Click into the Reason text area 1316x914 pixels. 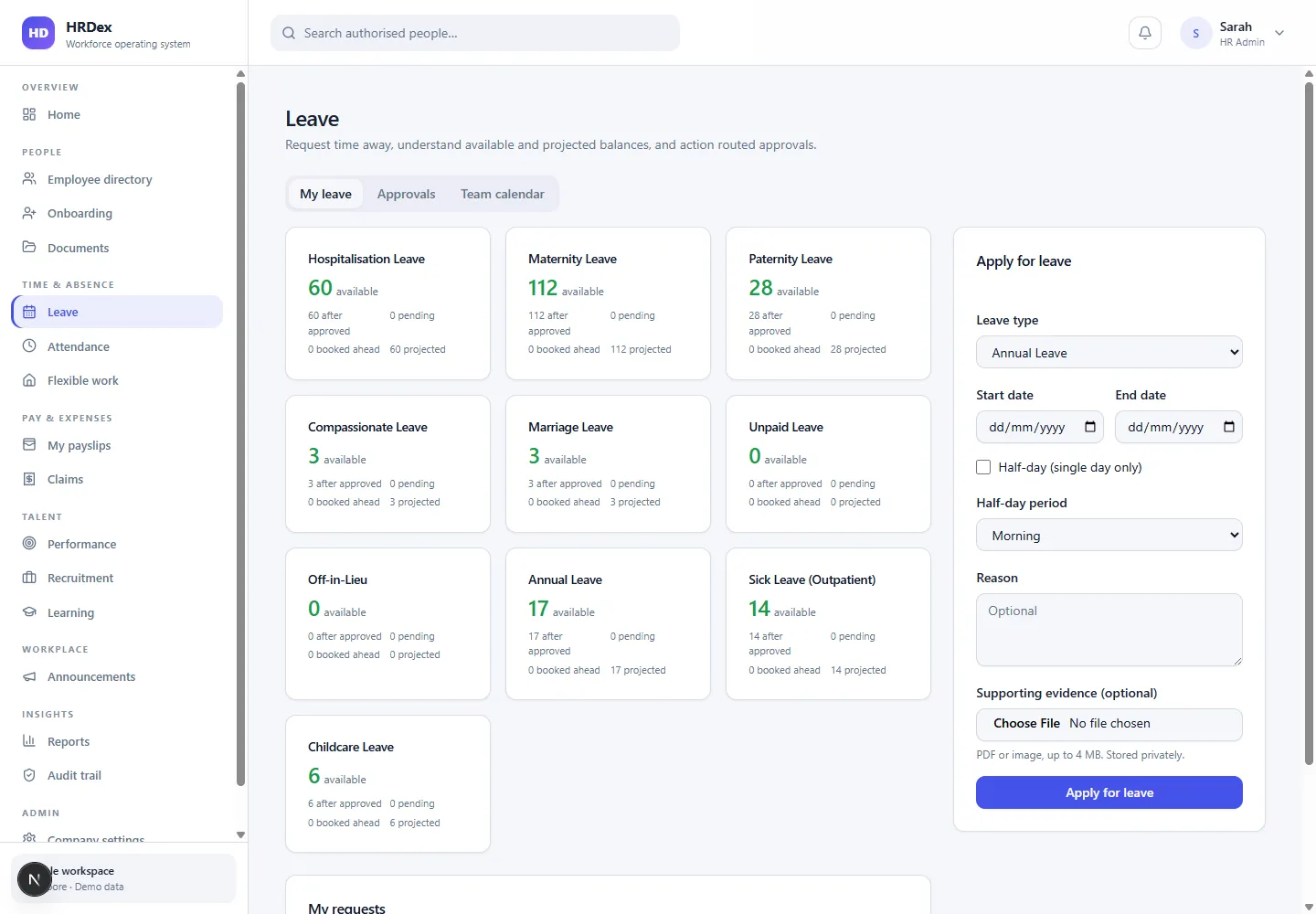(x=1109, y=630)
